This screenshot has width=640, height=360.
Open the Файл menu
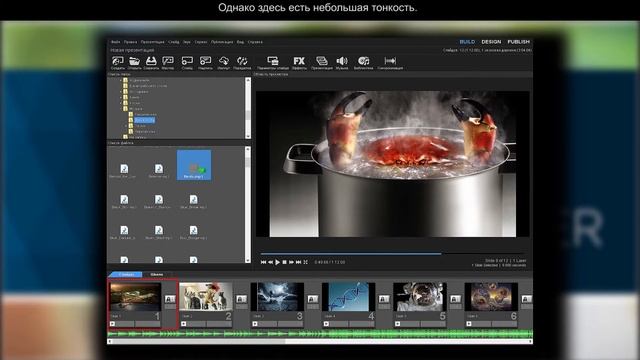point(116,42)
